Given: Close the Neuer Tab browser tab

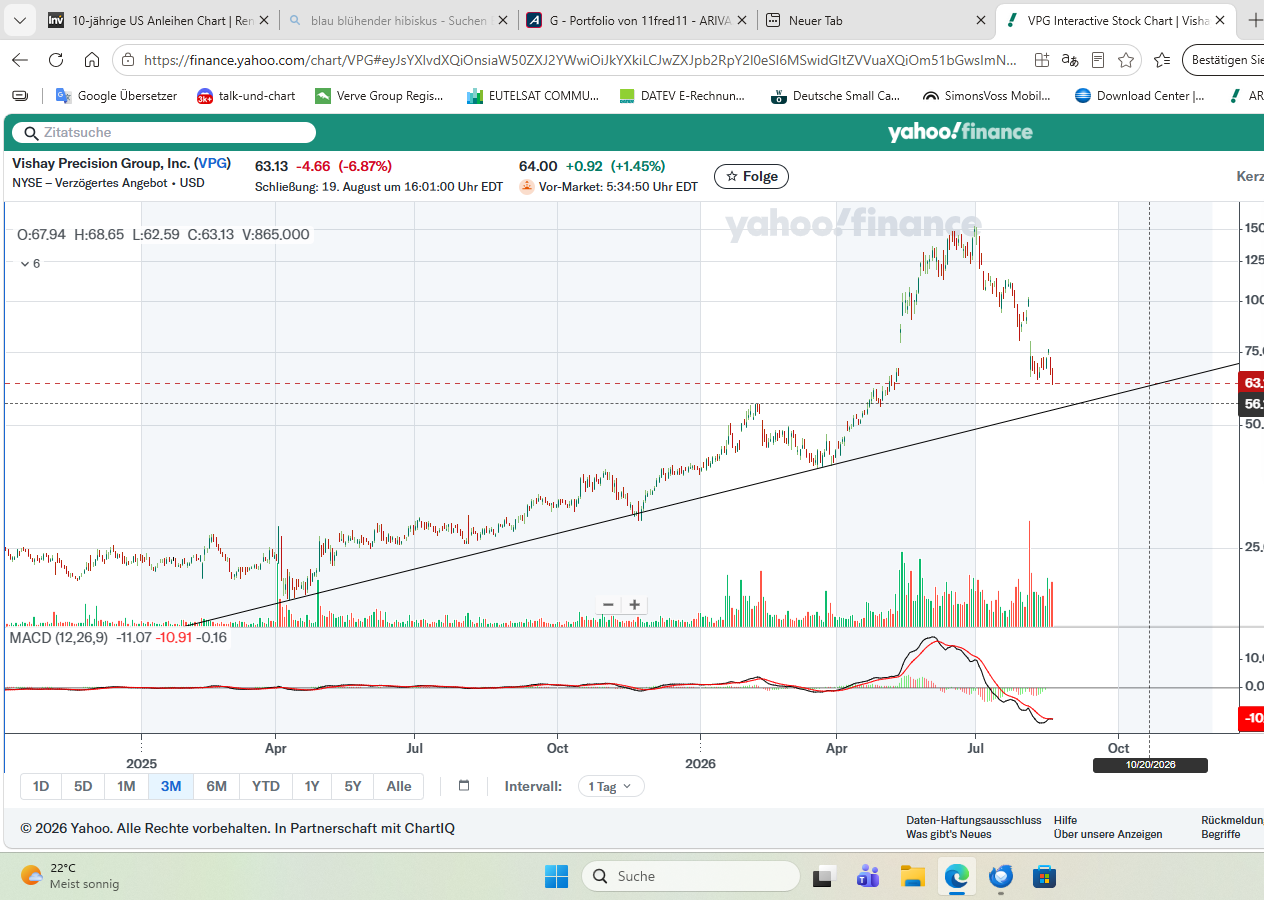Looking at the screenshot, I should pos(980,20).
